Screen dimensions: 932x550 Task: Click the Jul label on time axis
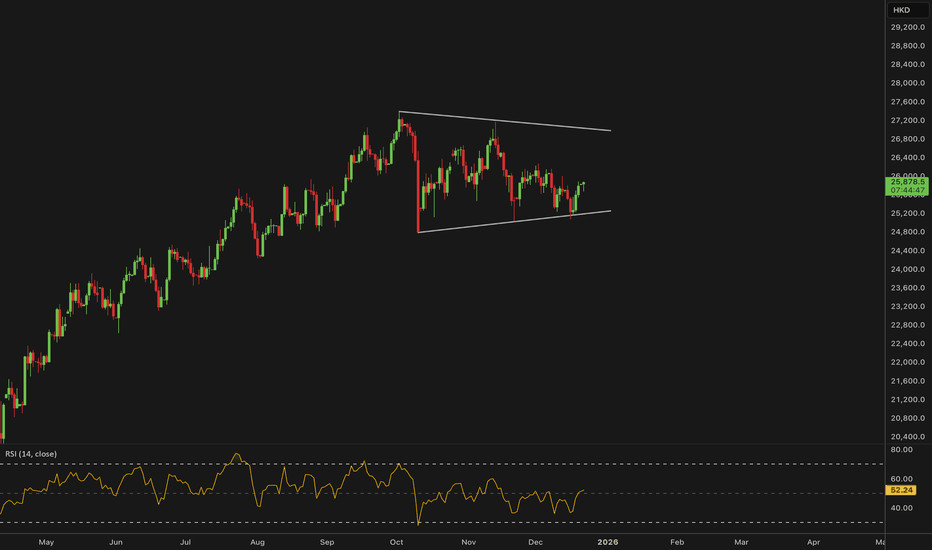tap(186, 542)
